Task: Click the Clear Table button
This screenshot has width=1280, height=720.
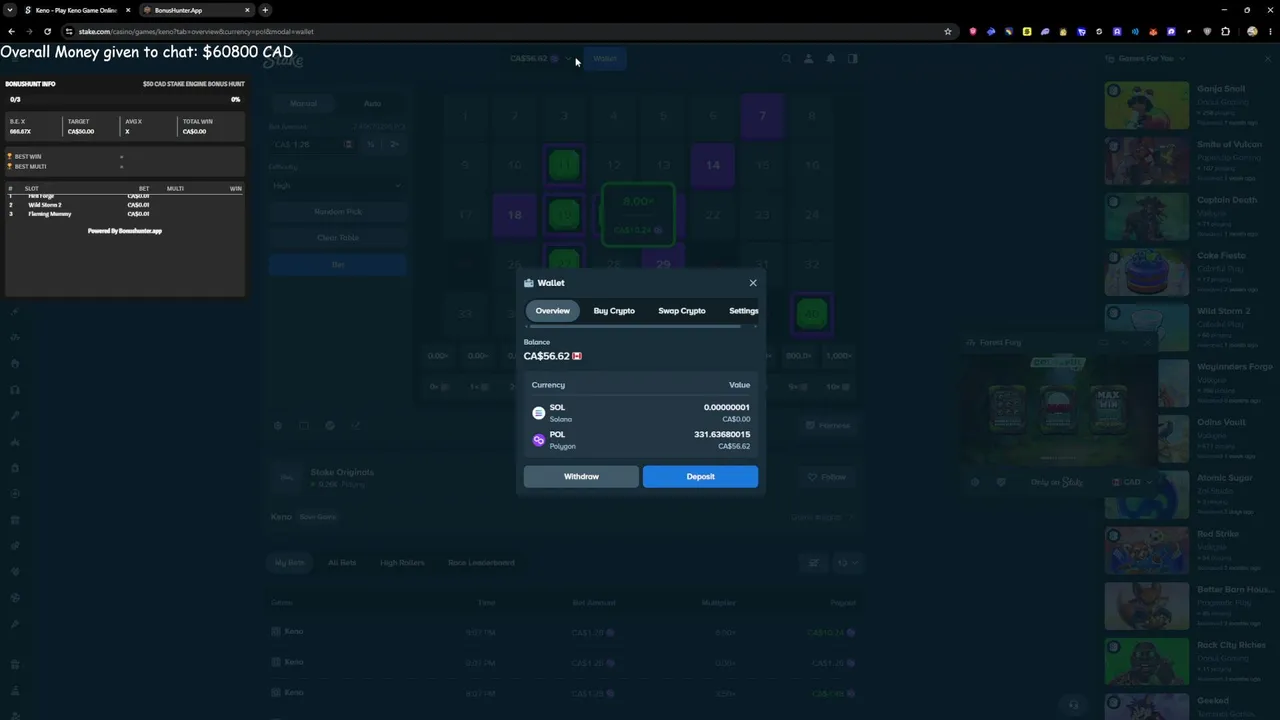Action: pos(338,238)
